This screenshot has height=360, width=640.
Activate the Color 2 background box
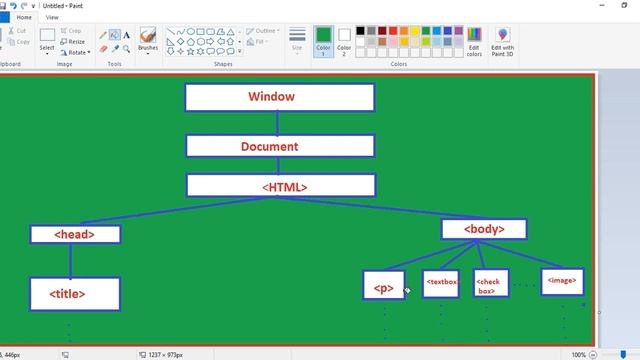344,41
